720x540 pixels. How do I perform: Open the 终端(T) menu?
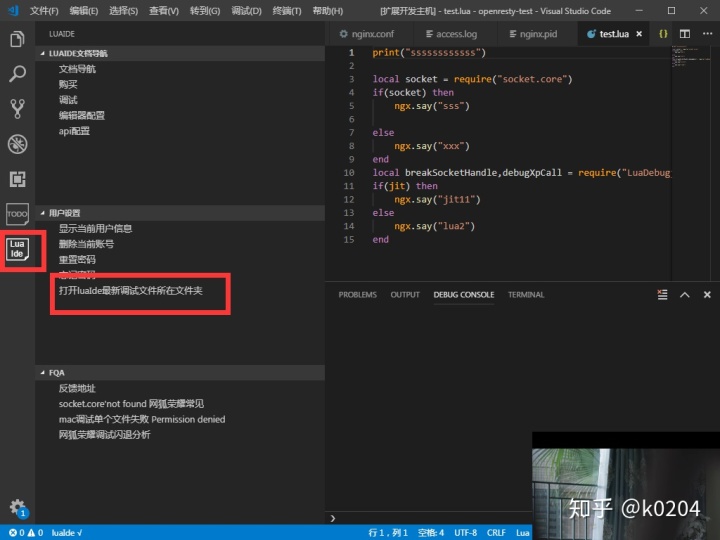click(x=287, y=11)
